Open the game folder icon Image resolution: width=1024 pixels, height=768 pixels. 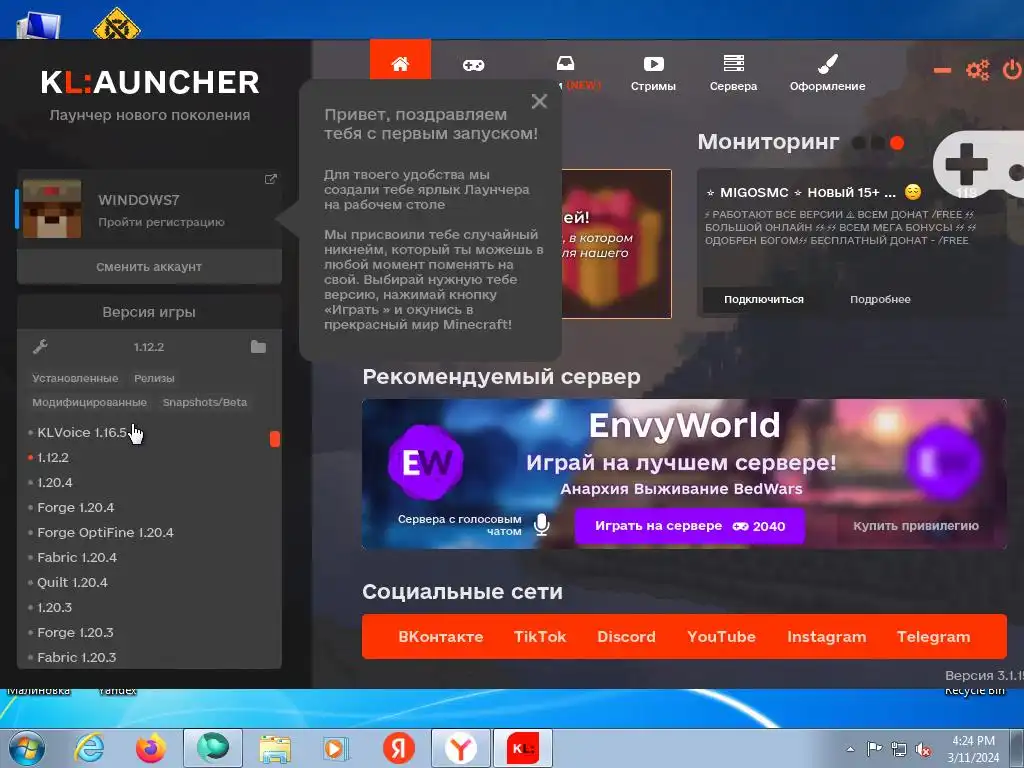coord(259,347)
